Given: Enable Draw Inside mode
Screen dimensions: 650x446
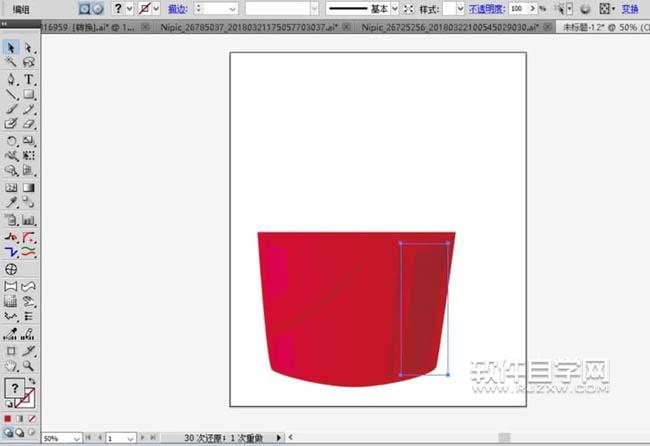Looking at the screenshot, I should [32, 433].
